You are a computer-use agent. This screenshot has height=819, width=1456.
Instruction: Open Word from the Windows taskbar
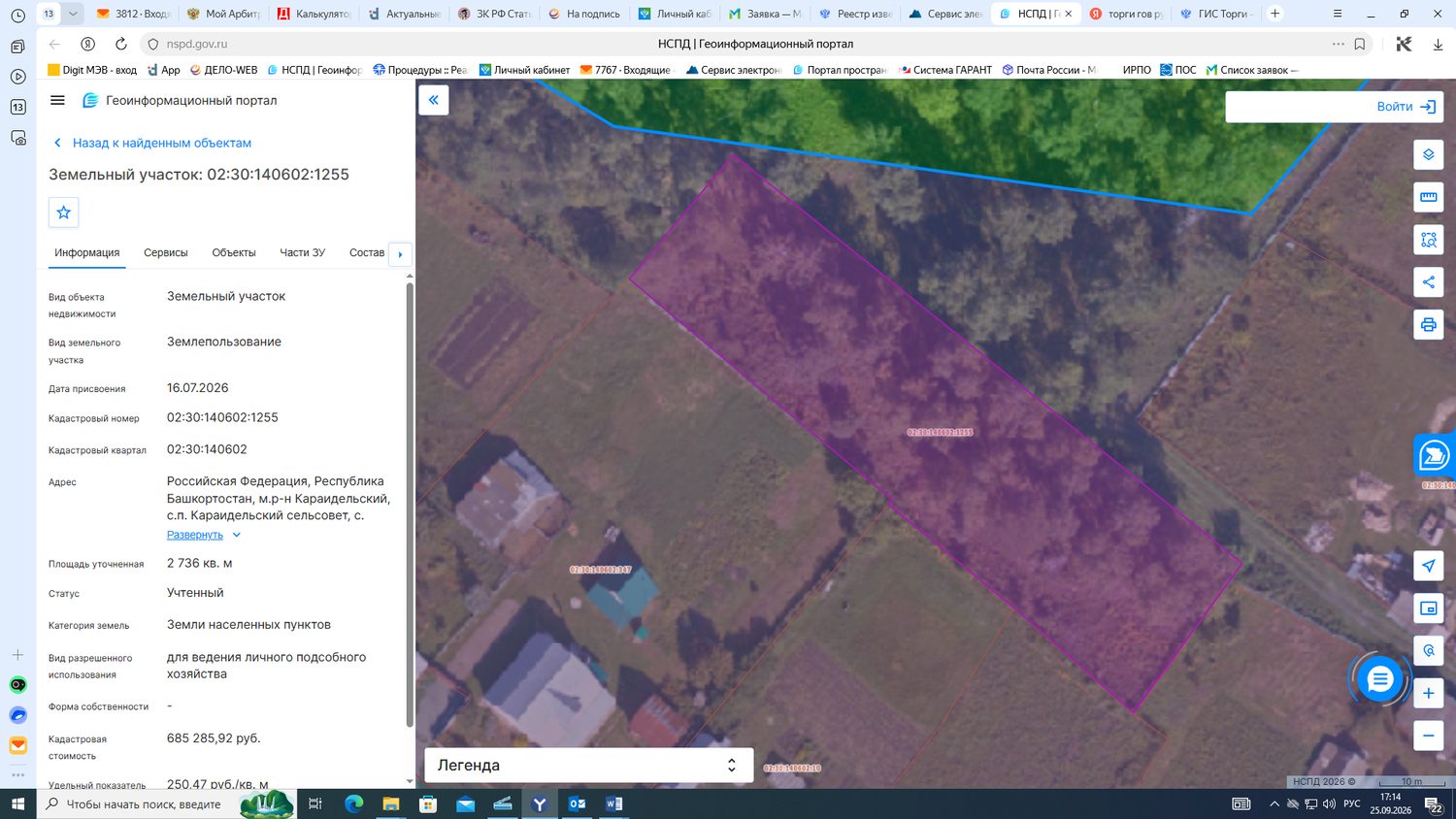tap(613, 803)
